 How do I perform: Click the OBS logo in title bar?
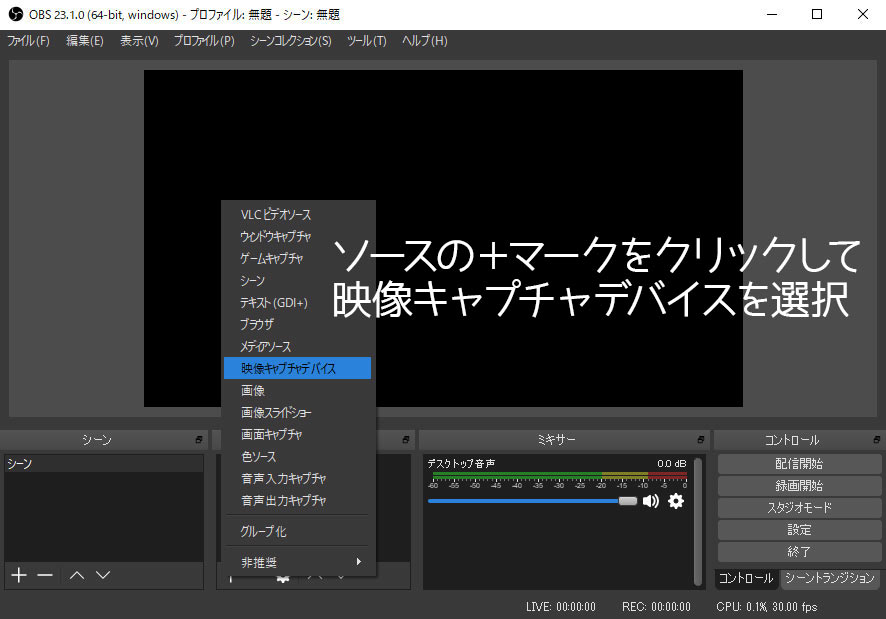click(x=15, y=14)
